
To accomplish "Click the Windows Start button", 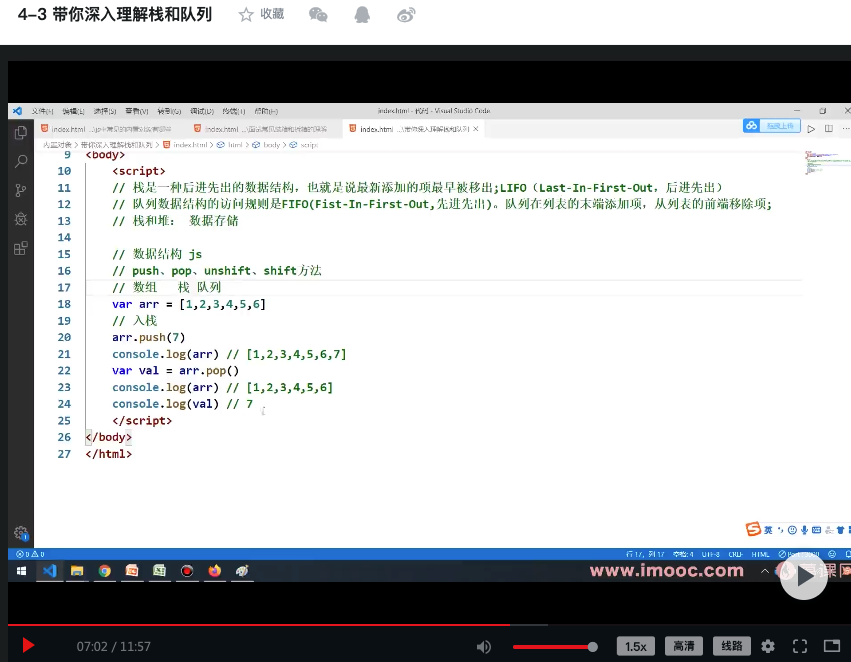I will pyautogui.click(x=21, y=571).
